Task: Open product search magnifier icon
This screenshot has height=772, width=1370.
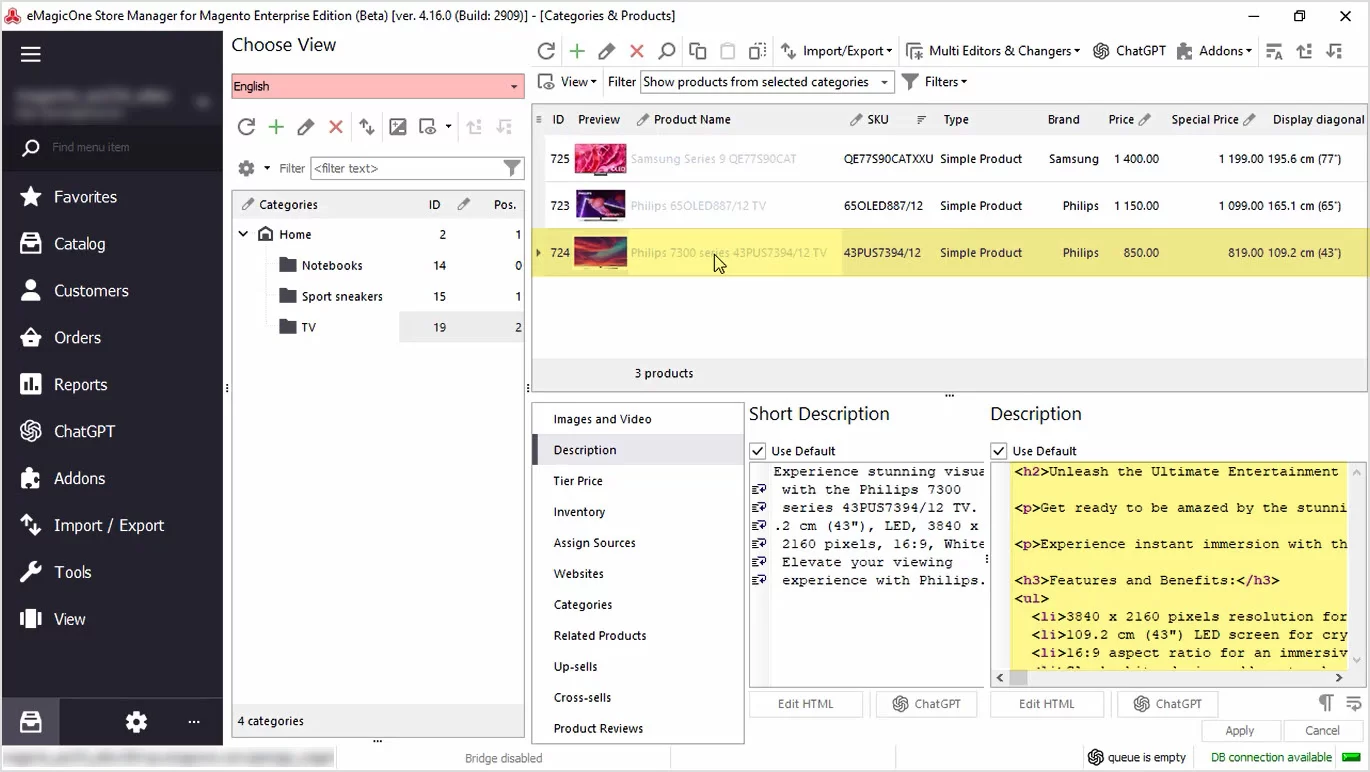Action: coord(667,51)
